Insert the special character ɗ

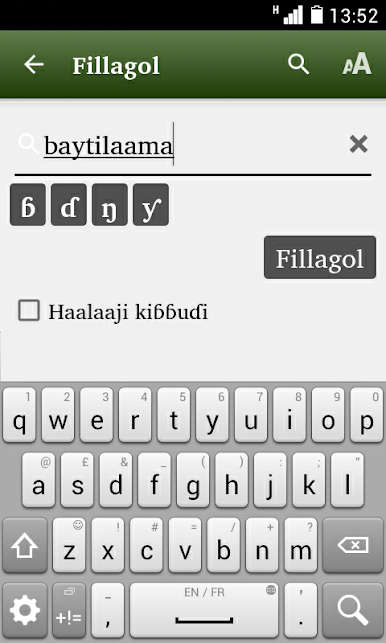tap(69, 205)
